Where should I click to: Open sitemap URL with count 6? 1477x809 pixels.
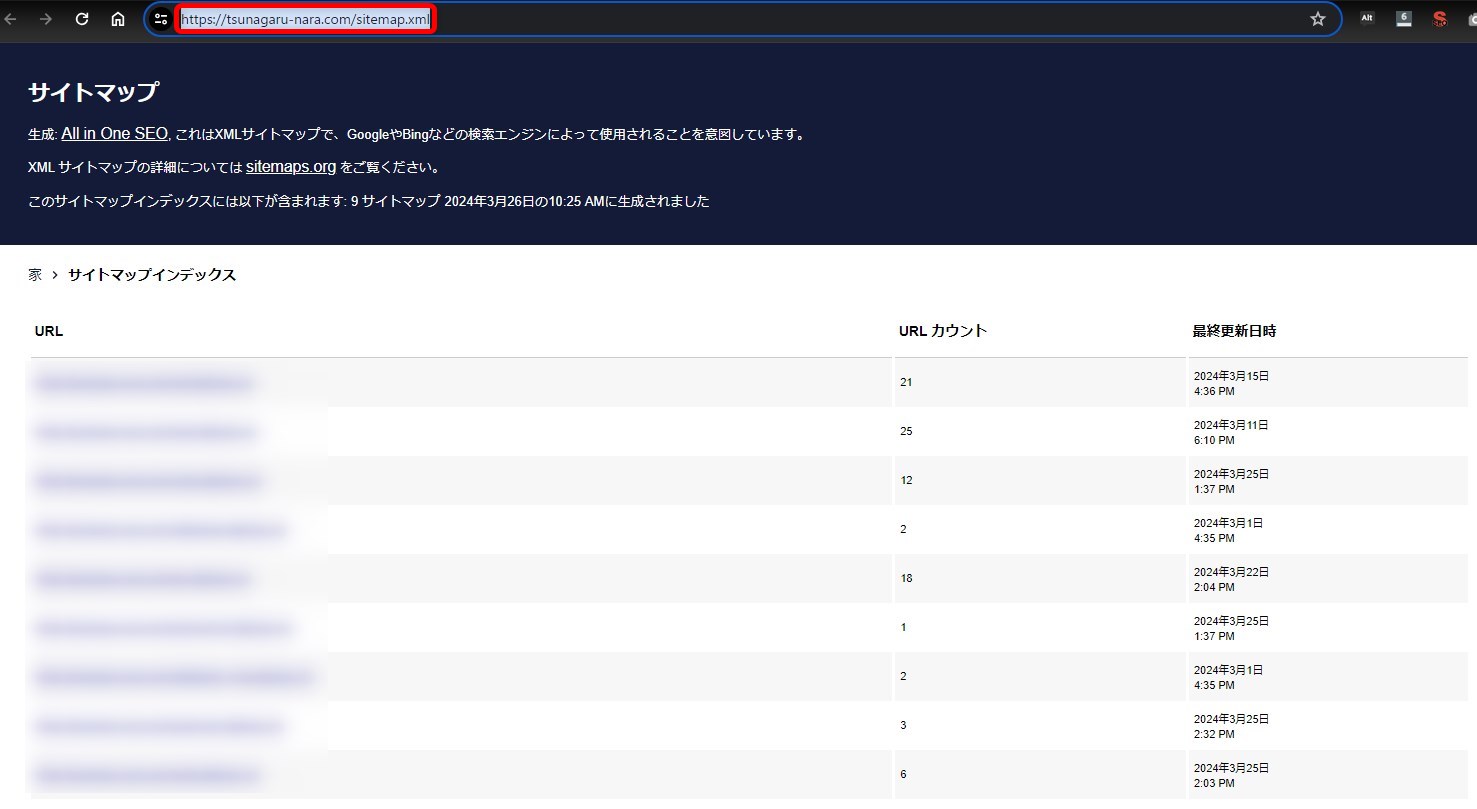tap(147, 775)
